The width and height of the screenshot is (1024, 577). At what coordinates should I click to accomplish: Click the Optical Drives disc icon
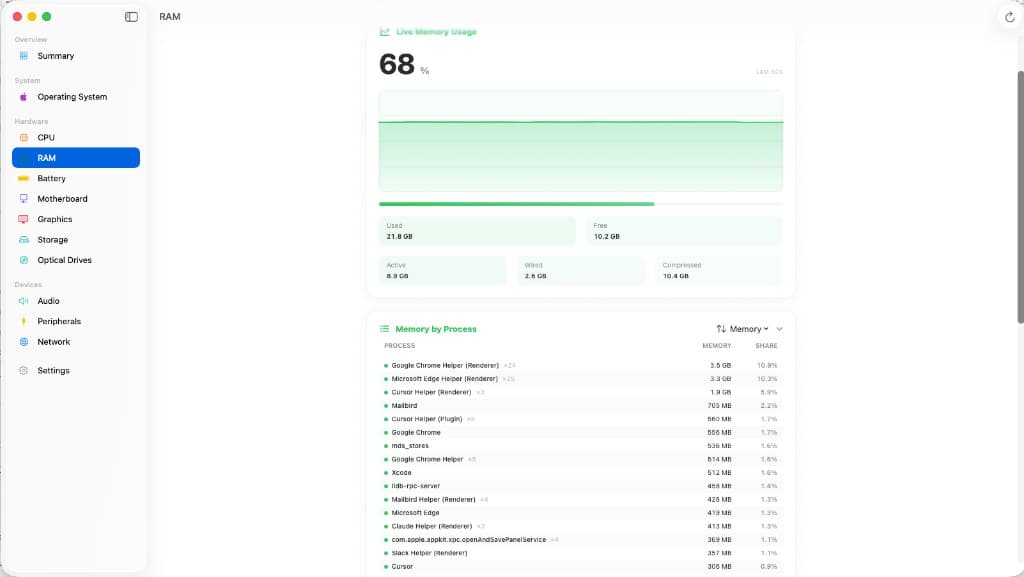point(24,260)
